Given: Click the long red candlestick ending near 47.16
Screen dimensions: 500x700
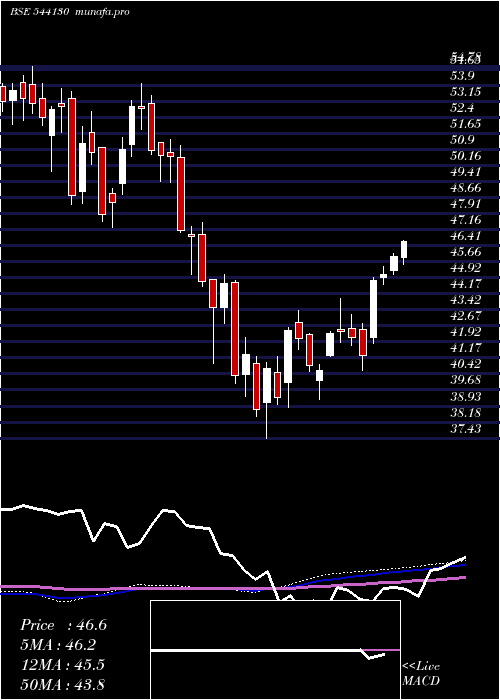Looking at the screenshot, I should click(x=181, y=194).
